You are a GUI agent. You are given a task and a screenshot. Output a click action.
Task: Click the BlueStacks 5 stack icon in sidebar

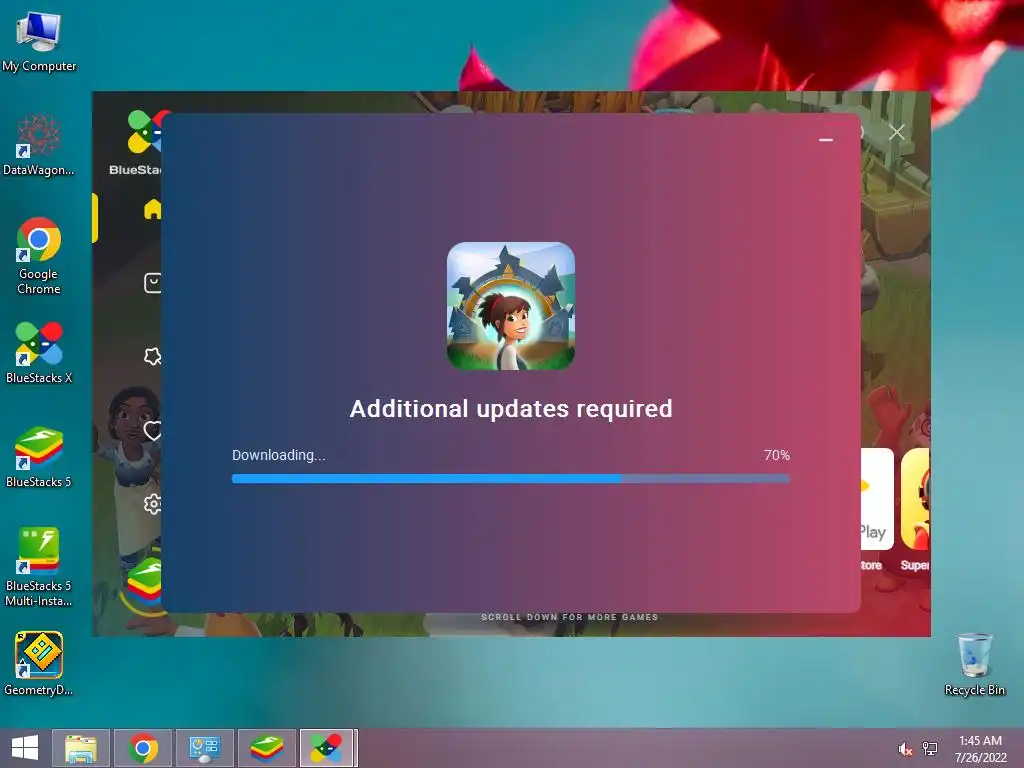pos(145,583)
